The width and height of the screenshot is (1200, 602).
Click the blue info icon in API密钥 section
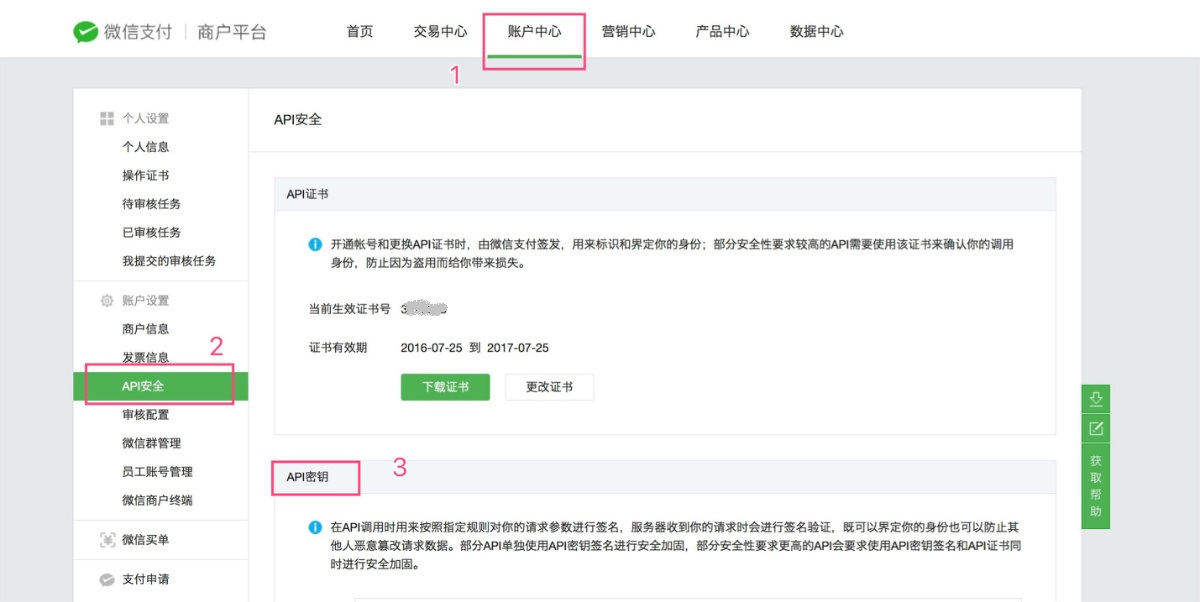[315, 527]
